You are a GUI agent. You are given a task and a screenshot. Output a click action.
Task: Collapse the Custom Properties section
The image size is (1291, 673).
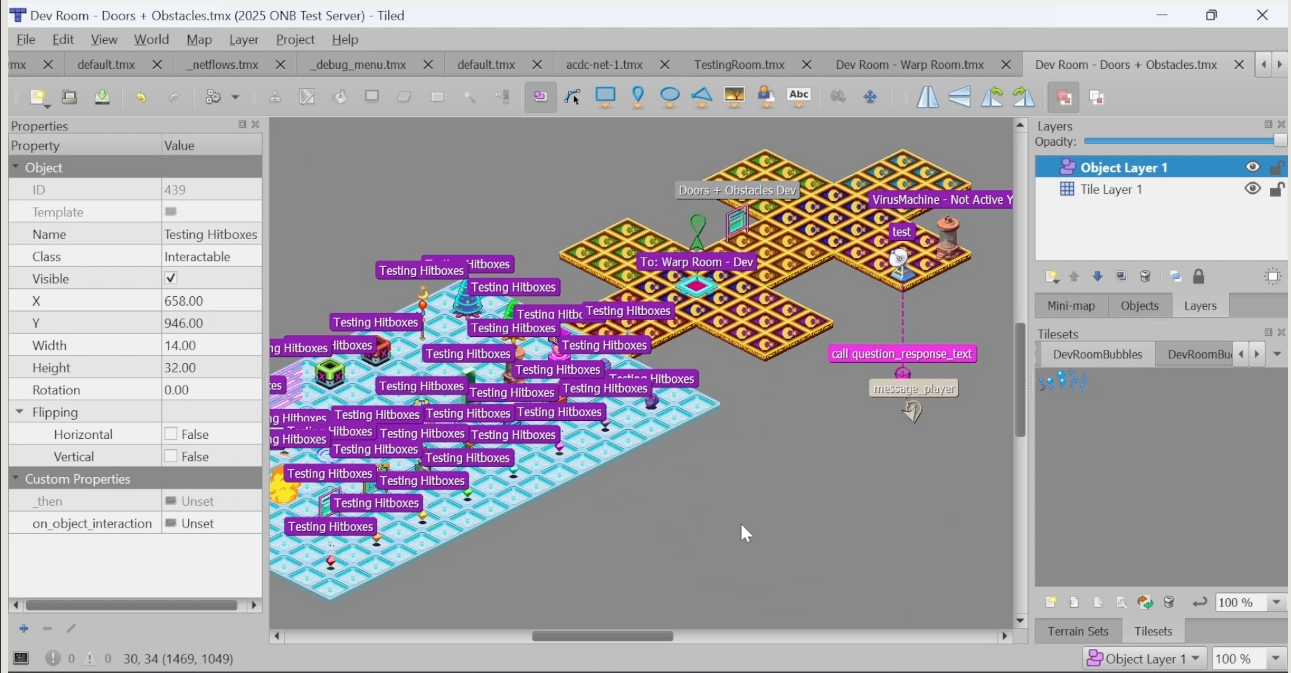(16, 479)
